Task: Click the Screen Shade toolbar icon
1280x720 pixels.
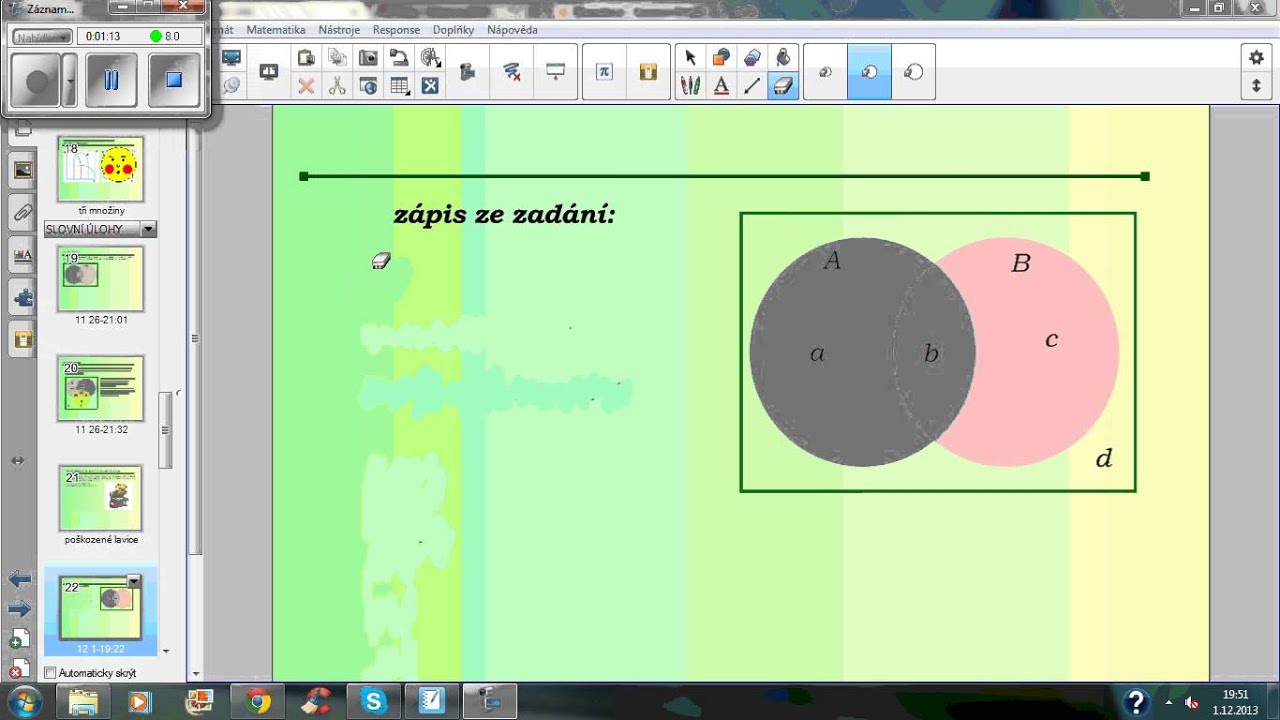Action: [555, 72]
